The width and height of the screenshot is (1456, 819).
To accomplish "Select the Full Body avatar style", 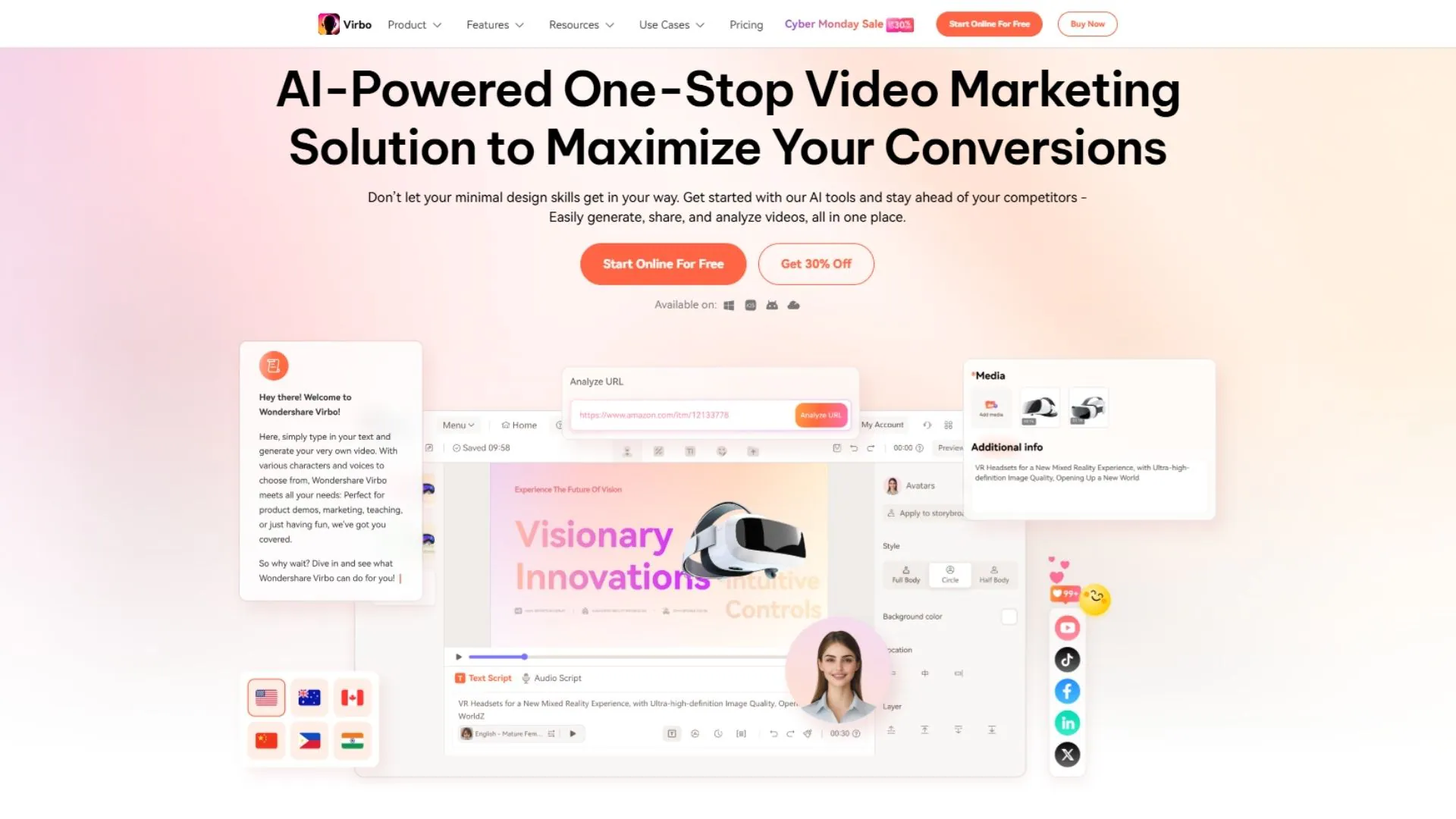I will 905,573.
